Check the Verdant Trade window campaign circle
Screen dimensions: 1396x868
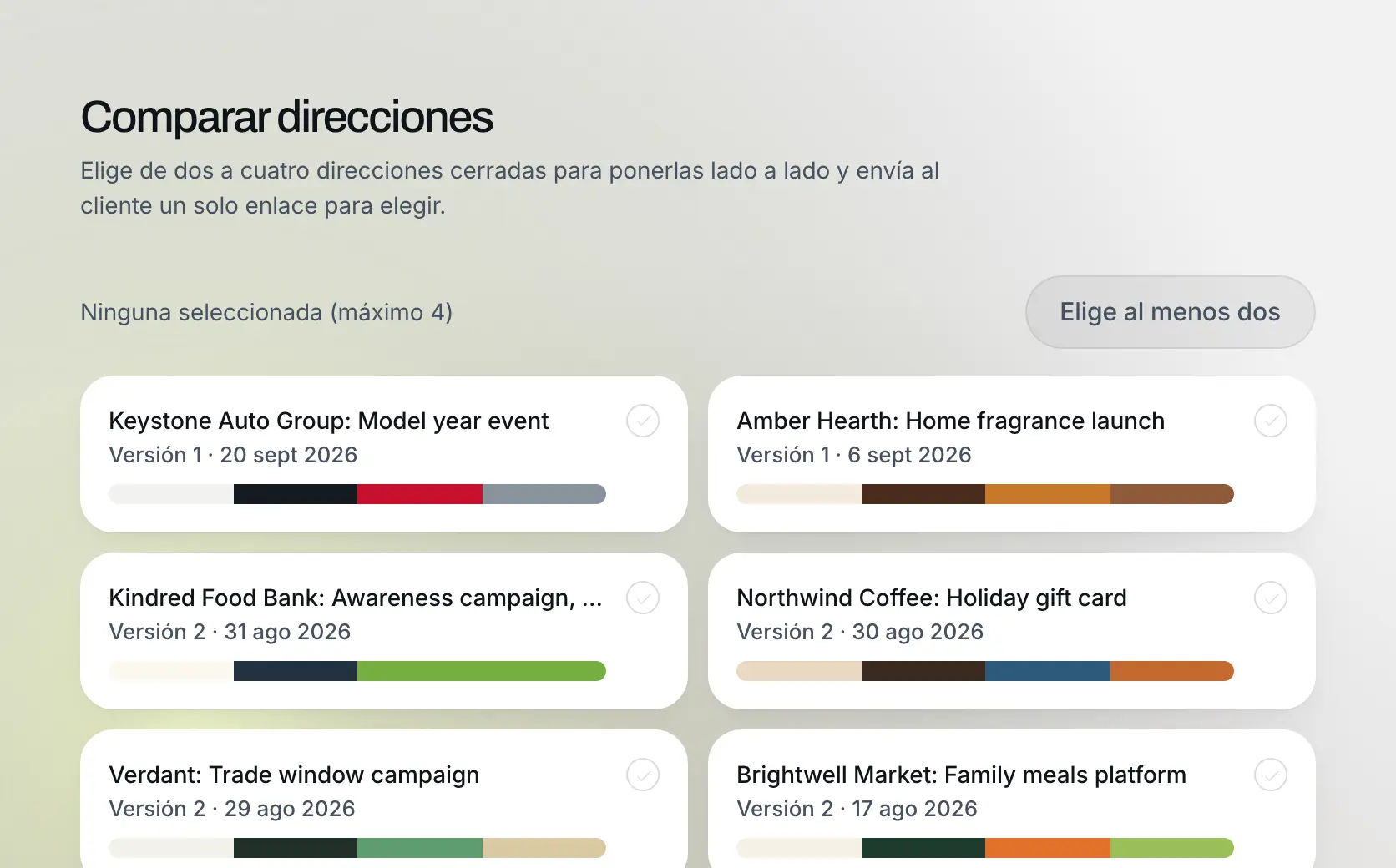643,775
